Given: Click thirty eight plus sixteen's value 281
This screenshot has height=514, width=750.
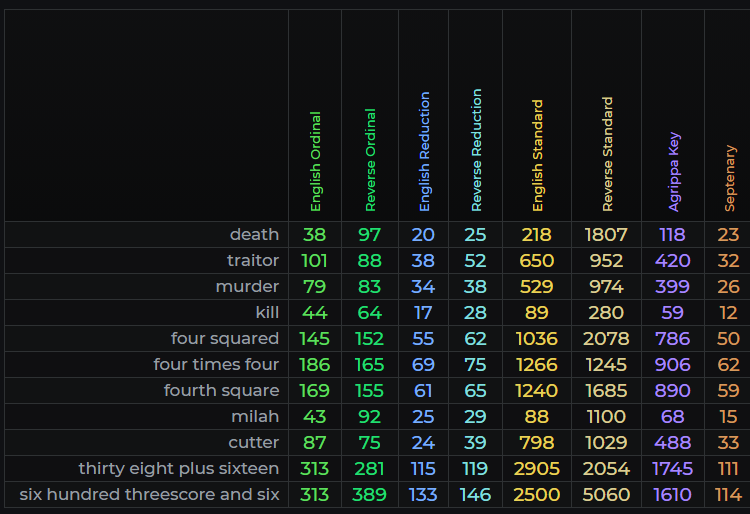Looking at the screenshot, I should [369, 469].
